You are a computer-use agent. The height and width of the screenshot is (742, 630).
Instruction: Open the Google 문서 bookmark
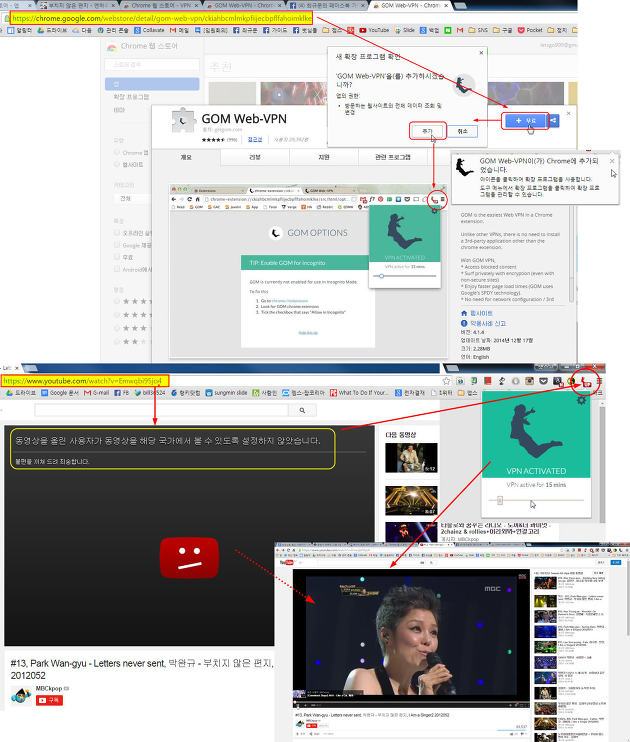(60, 393)
